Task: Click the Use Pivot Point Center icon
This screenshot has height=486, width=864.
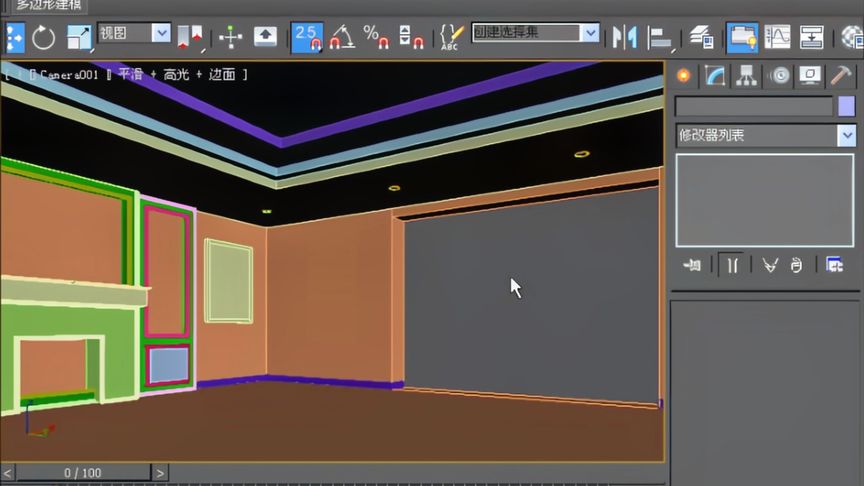Action: click(190, 37)
